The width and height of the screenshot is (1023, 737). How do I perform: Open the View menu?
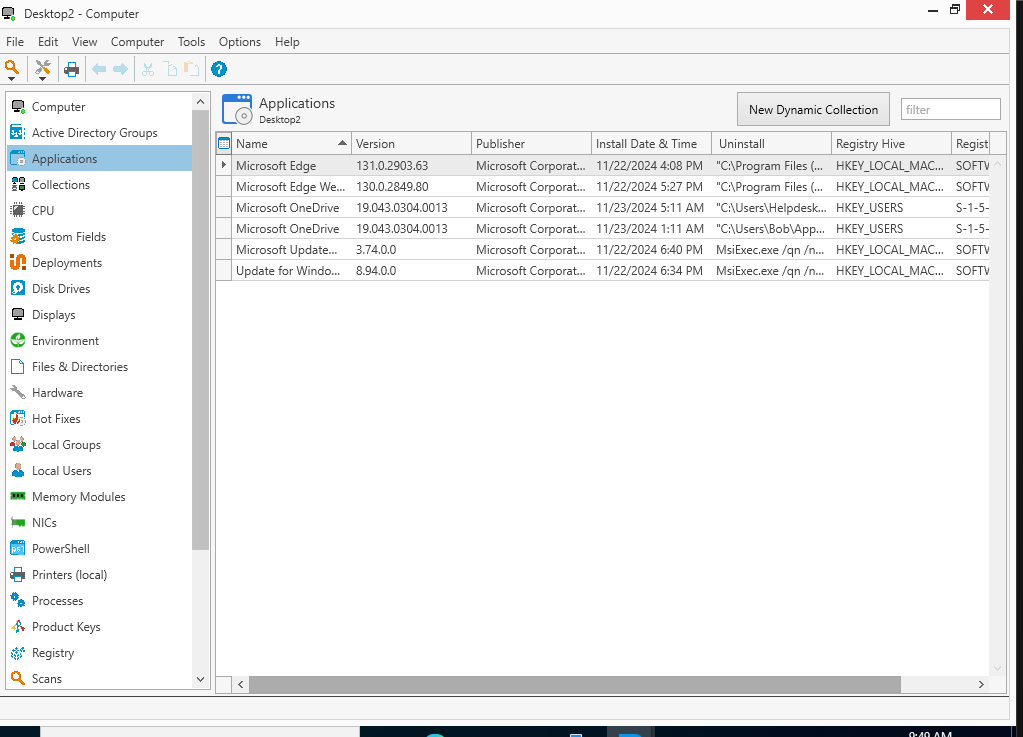coord(84,42)
